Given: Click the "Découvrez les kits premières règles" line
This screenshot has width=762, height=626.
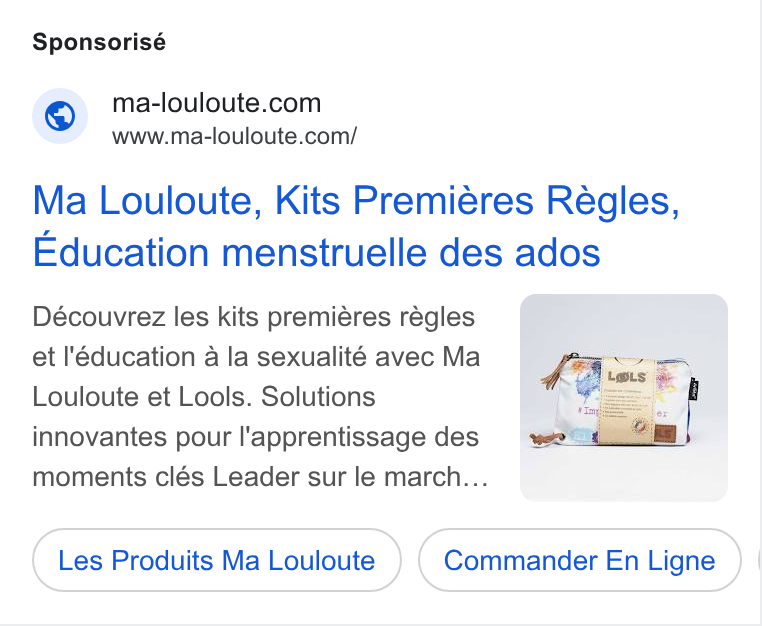Looking at the screenshot, I should click(253, 317).
